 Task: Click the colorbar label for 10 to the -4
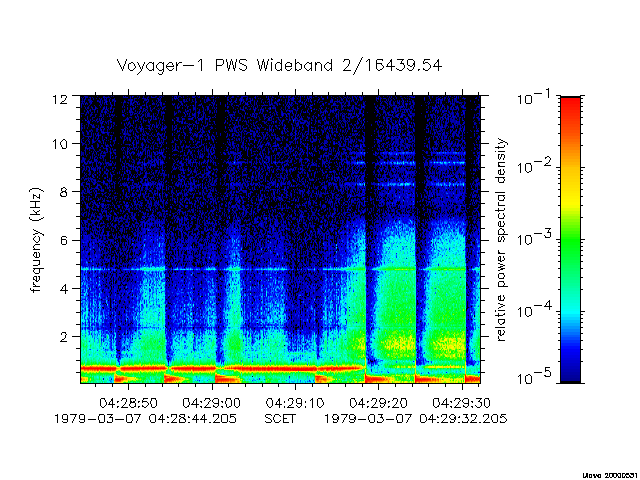click(534, 309)
